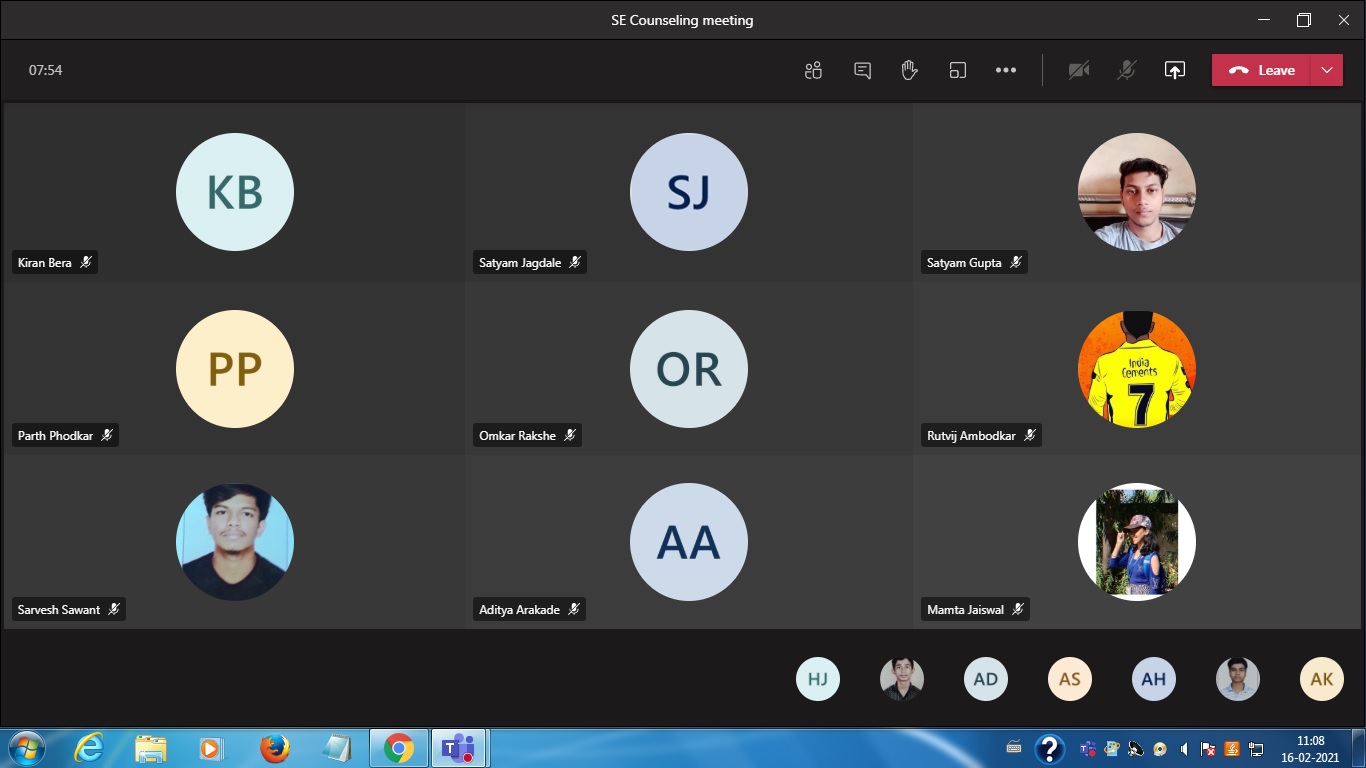Screen dimensions: 1366x768
Task: Open breakout rooms icon
Action: pyautogui.click(x=957, y=70)
